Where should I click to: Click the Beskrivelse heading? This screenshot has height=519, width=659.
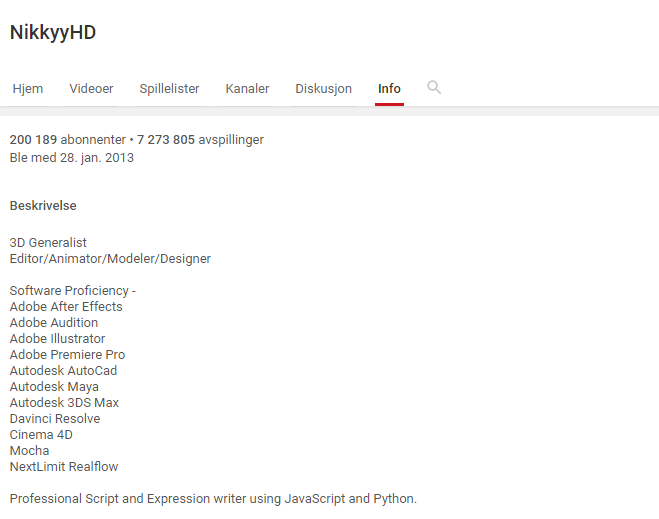click(43, 205)
